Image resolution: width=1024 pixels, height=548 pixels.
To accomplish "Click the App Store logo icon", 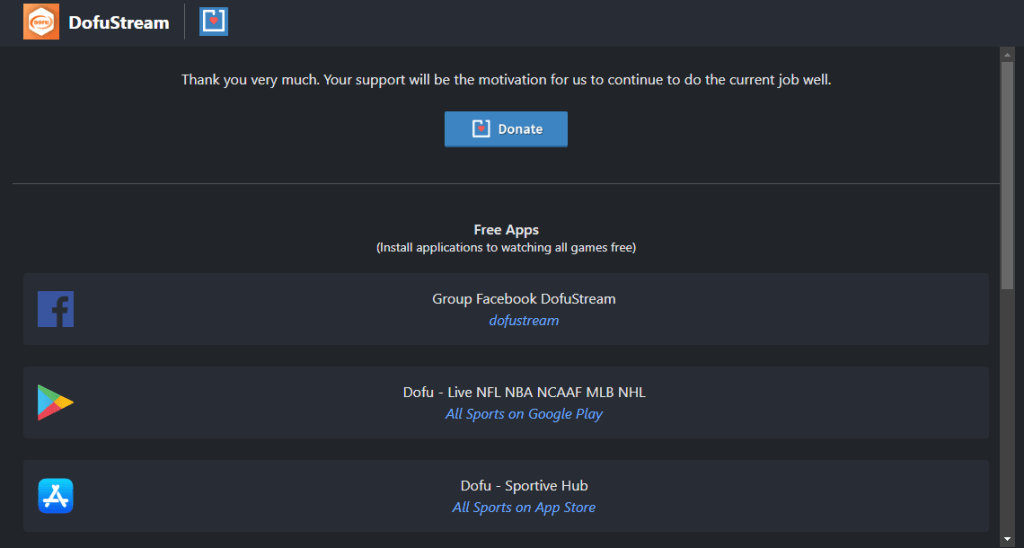I will [x=56, y=495].
